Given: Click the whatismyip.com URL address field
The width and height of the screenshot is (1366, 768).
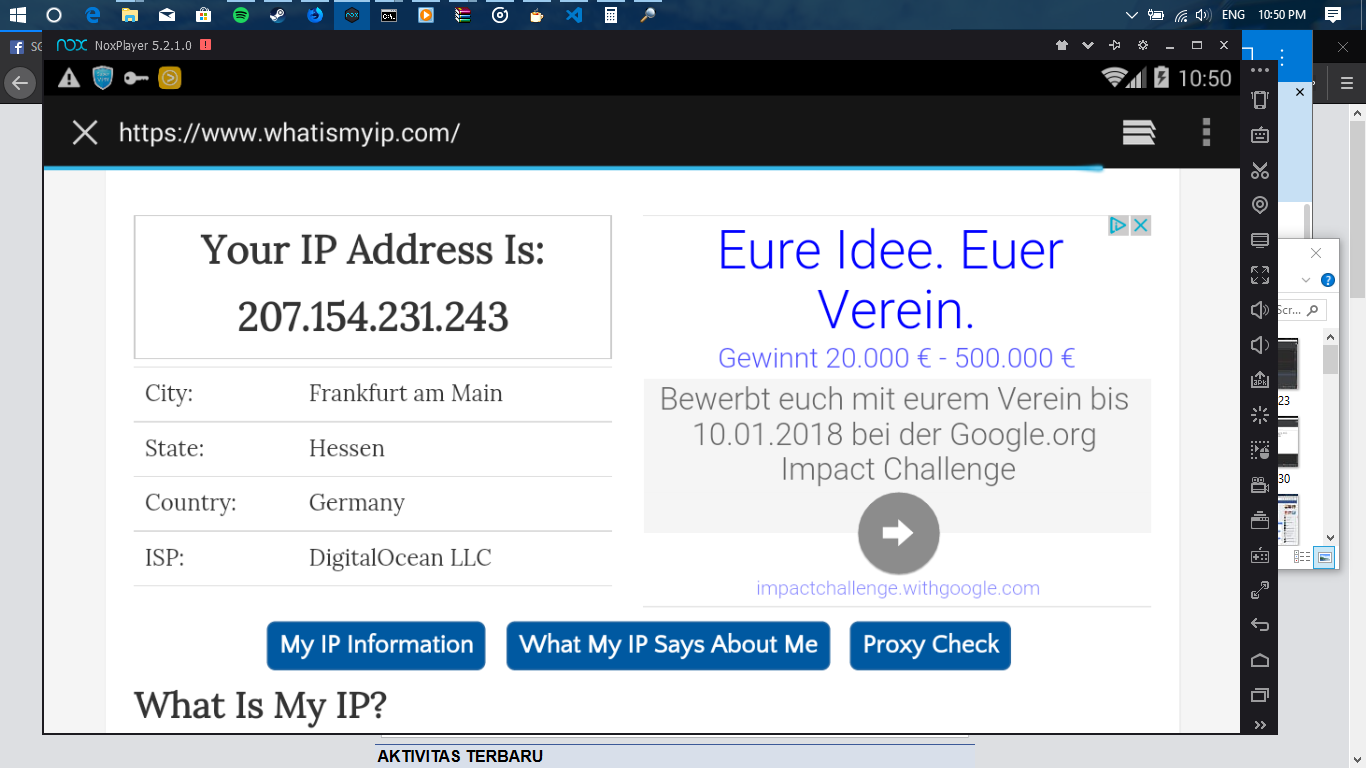Looking at the screenshot, I should pos(290,132).
